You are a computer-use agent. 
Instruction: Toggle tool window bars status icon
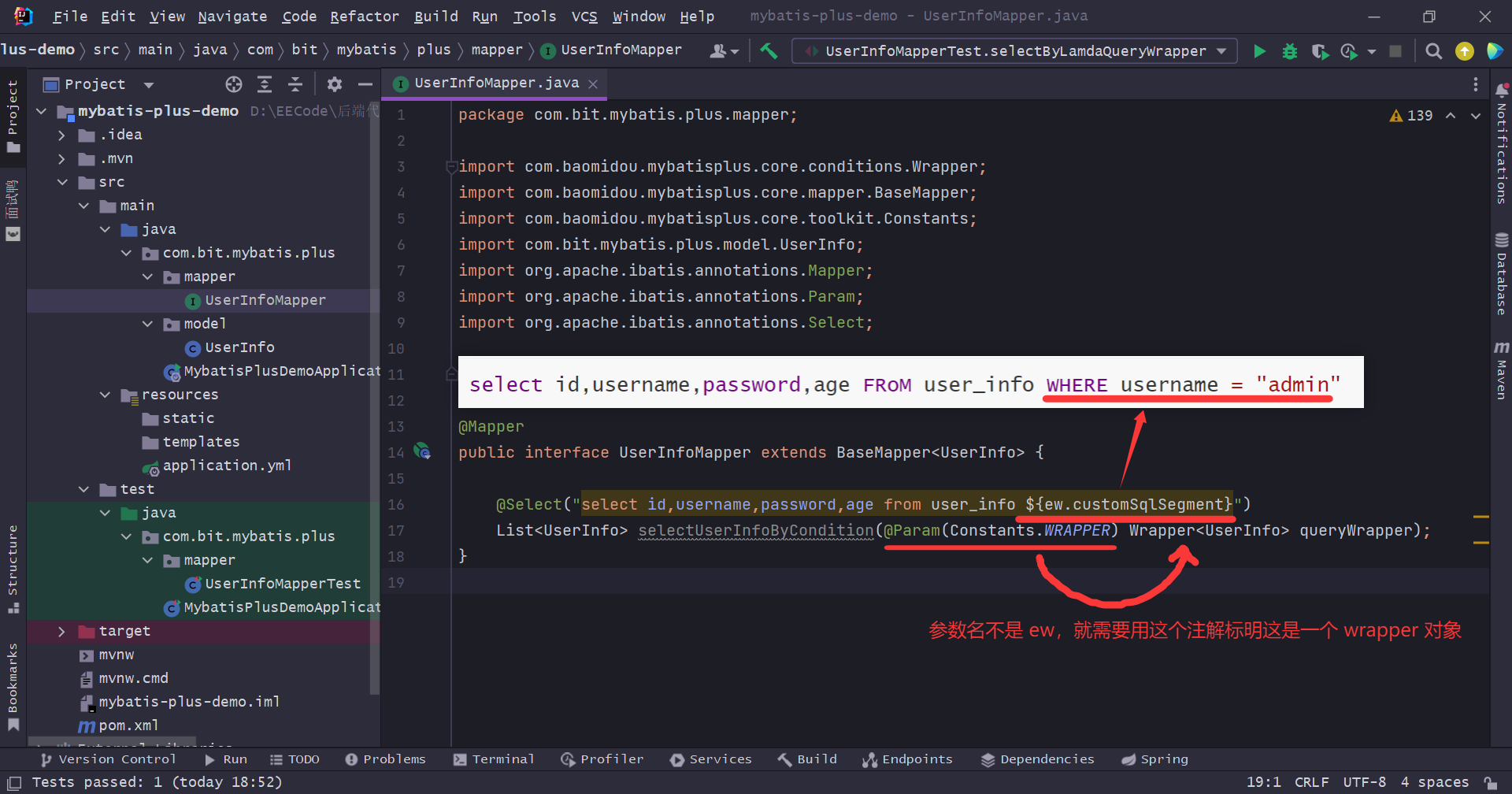click(x=14, y=783)
